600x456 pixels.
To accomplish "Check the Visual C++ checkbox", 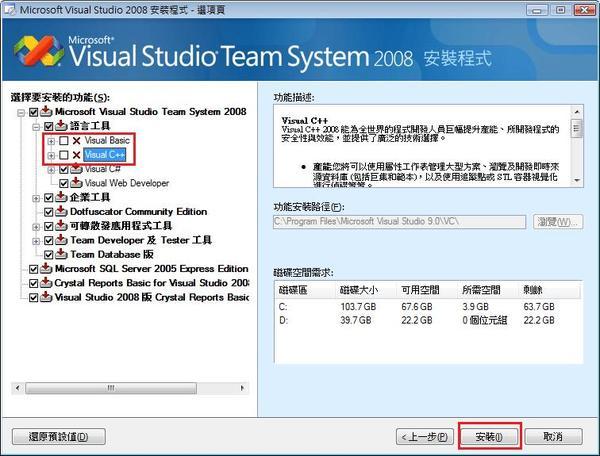I will point(64,155).
